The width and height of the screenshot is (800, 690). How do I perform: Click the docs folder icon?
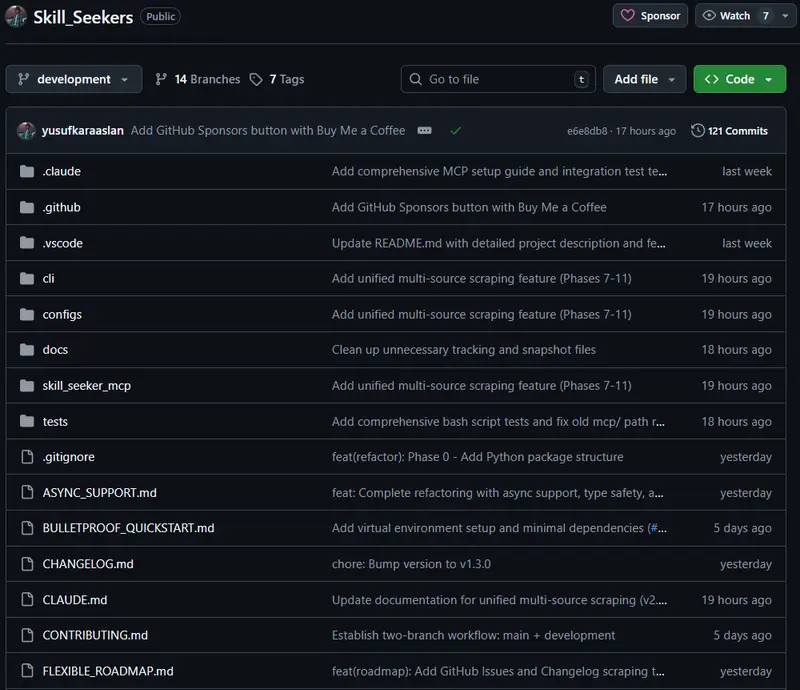[x=27, y=350]
